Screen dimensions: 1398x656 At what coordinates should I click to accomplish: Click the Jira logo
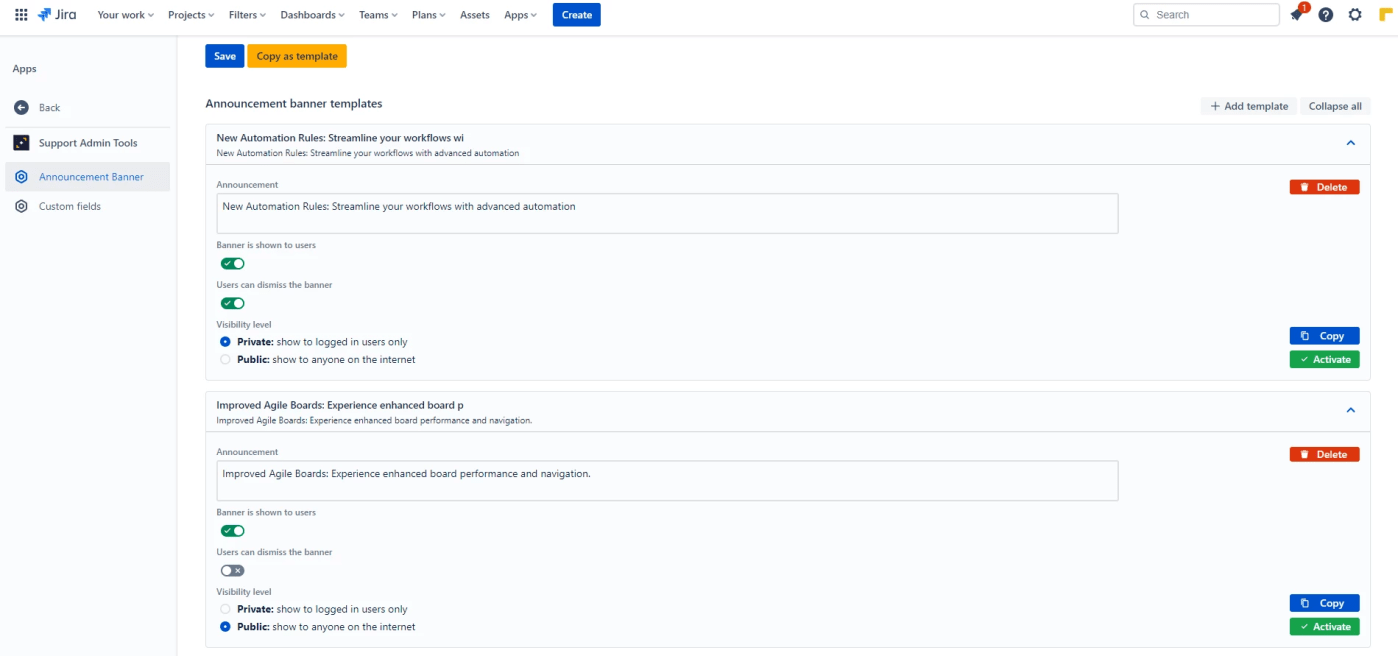[57, 15]
